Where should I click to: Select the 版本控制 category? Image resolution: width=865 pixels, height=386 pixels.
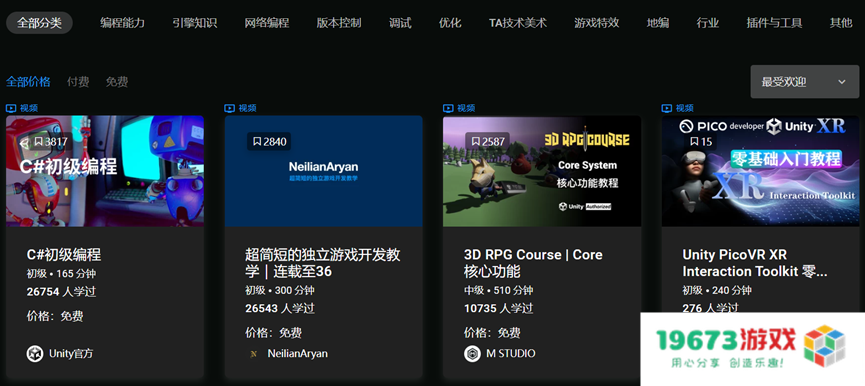click(339, 23)
